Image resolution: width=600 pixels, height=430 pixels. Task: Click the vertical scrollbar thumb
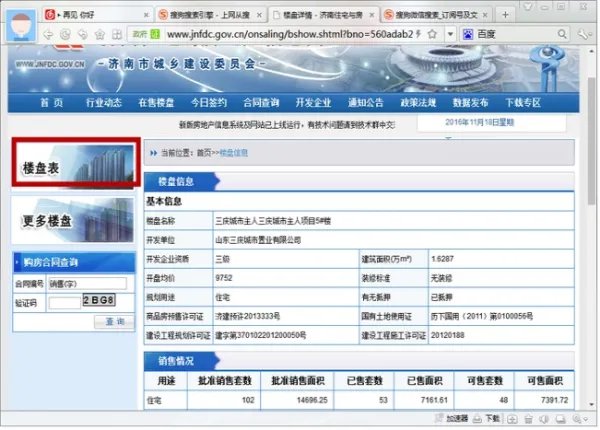click(592, 141)
